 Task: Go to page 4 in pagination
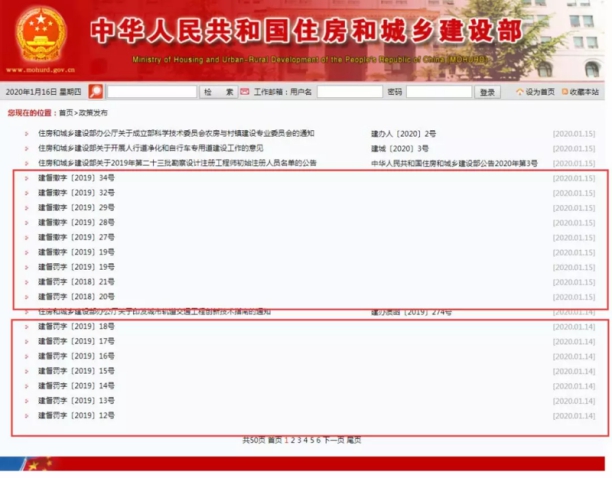point(306,440)
